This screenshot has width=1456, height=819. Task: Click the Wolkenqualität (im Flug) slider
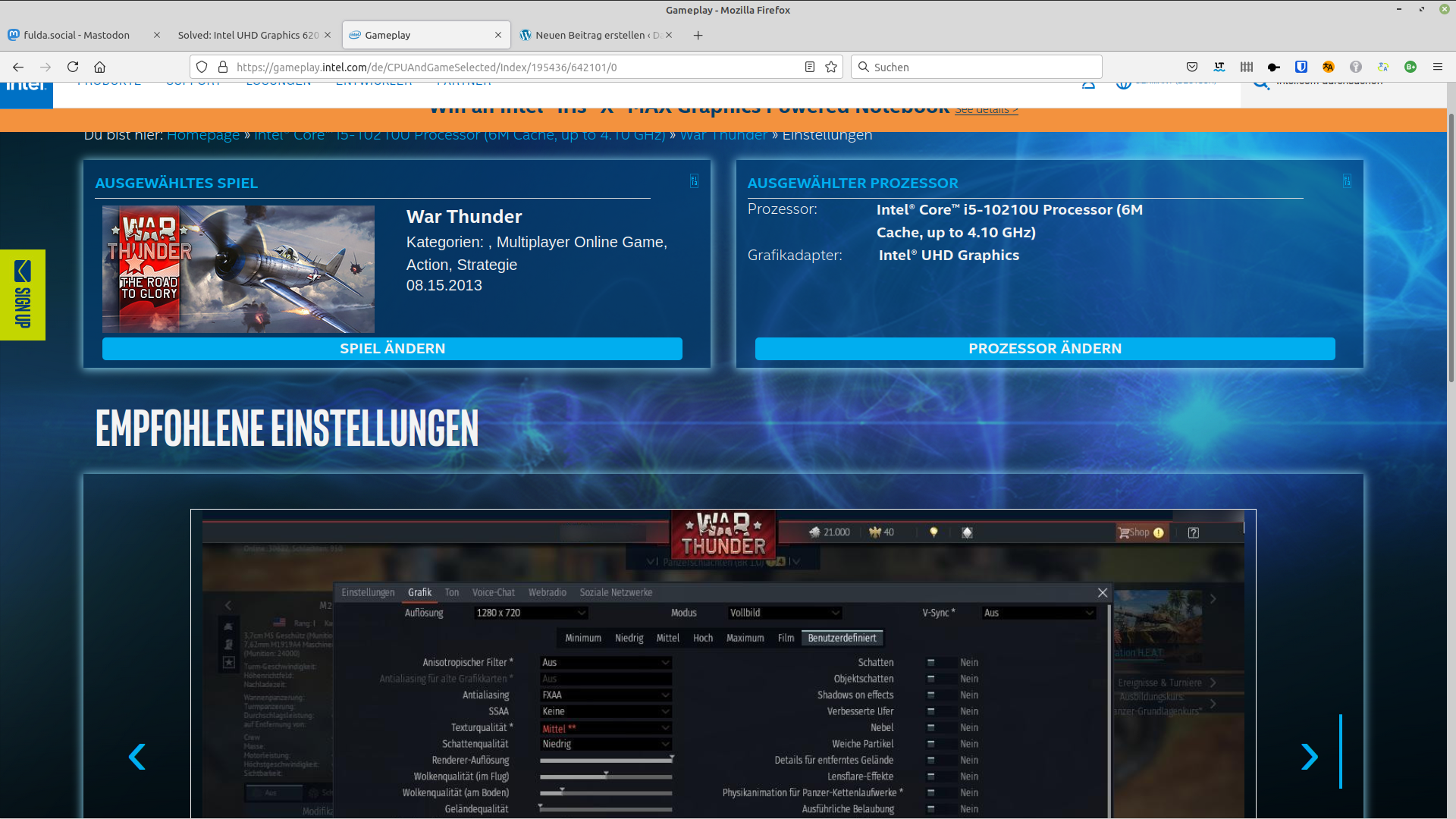606,777
